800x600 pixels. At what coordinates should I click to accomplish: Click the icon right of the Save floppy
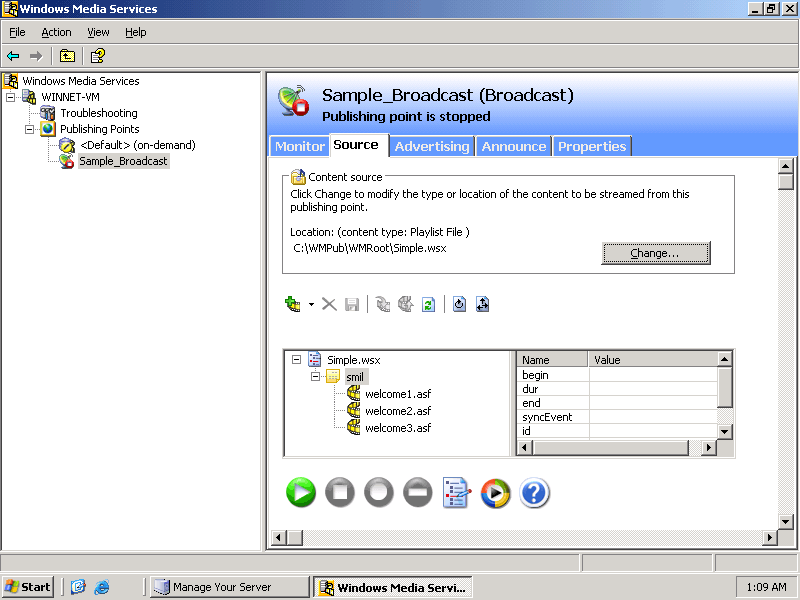(x=383, y=305)
